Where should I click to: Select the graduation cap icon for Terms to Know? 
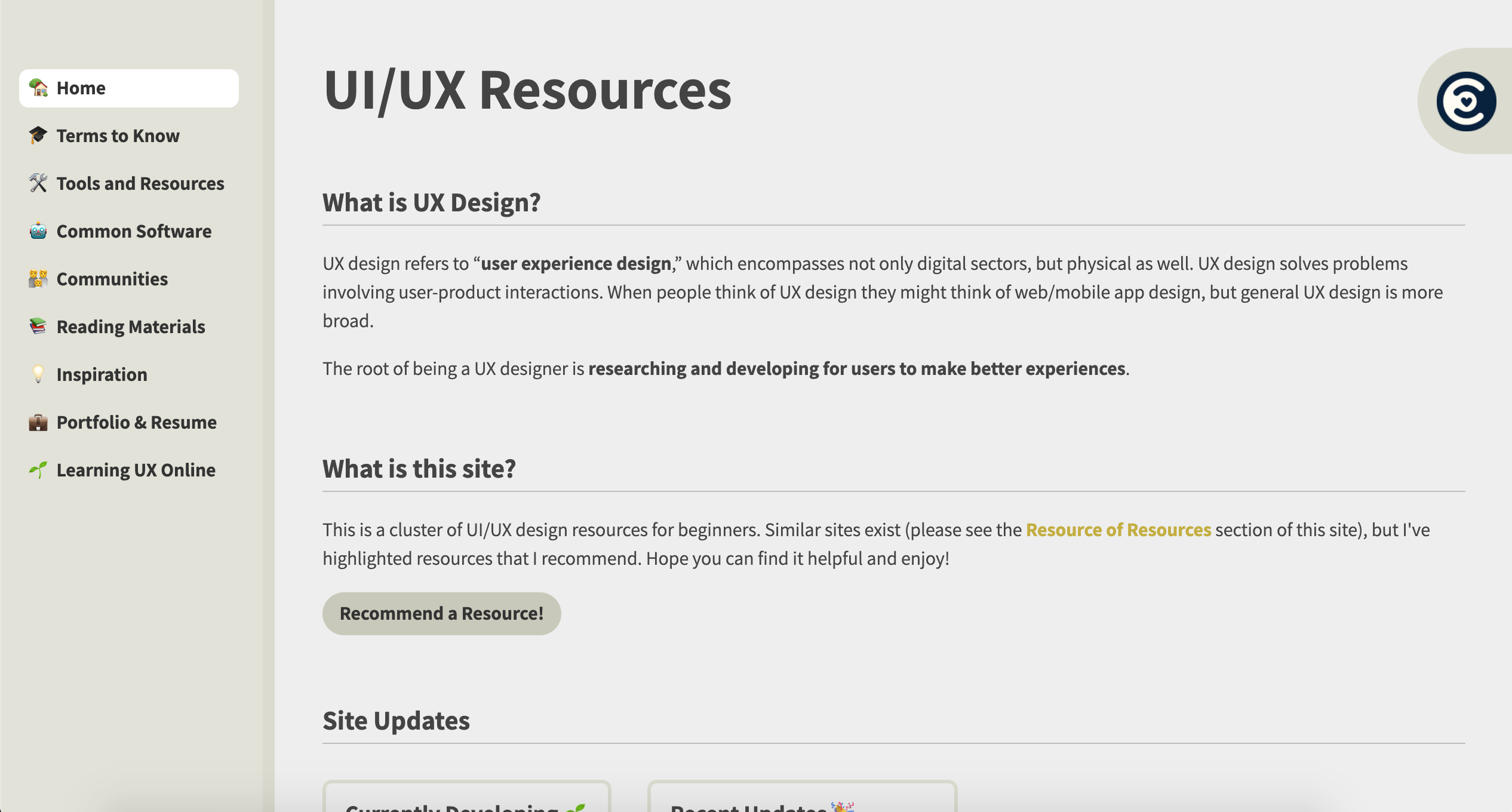pos(38,136)
